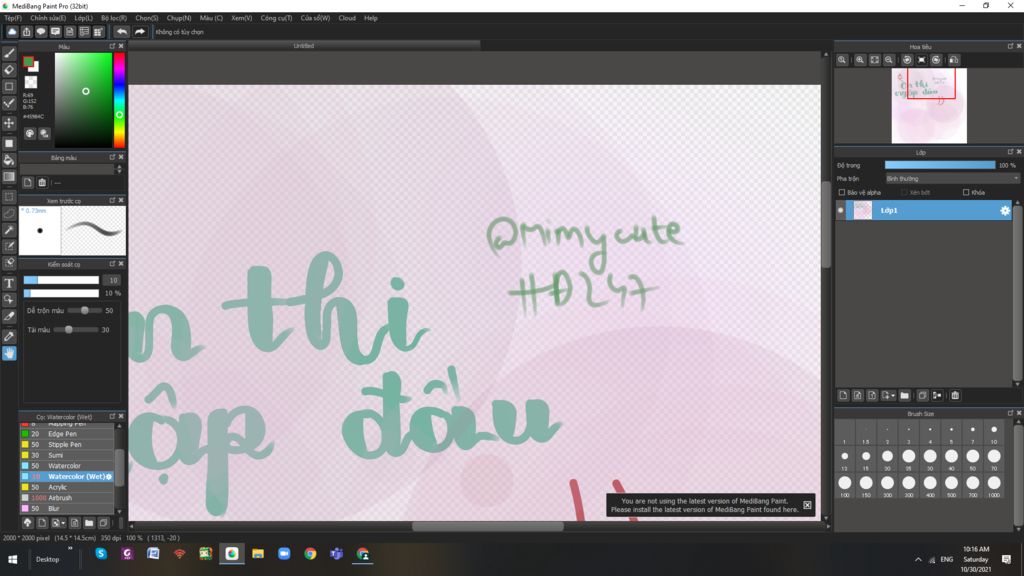The image size is (1024, 576).
Task: Select the transparent color swatch
Action: [x=31, y=82]
